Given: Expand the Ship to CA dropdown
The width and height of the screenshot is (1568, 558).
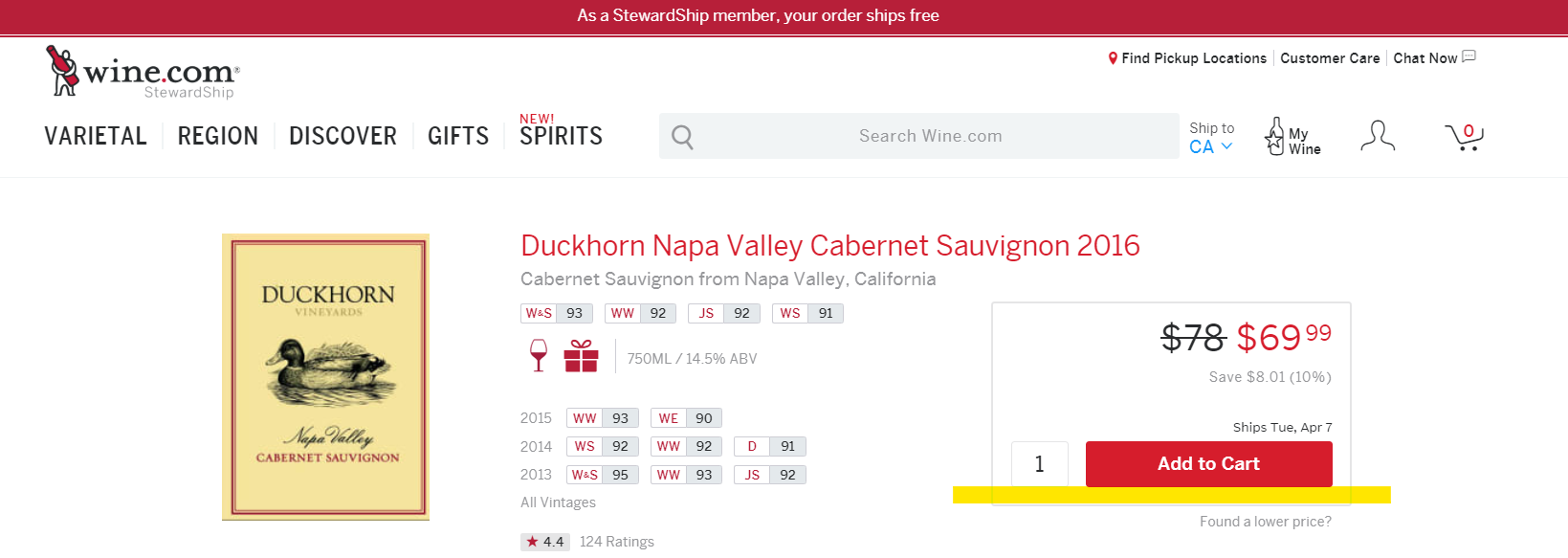Looking at the screenshot, I should pyautogui.click(x=1211, y=146).
